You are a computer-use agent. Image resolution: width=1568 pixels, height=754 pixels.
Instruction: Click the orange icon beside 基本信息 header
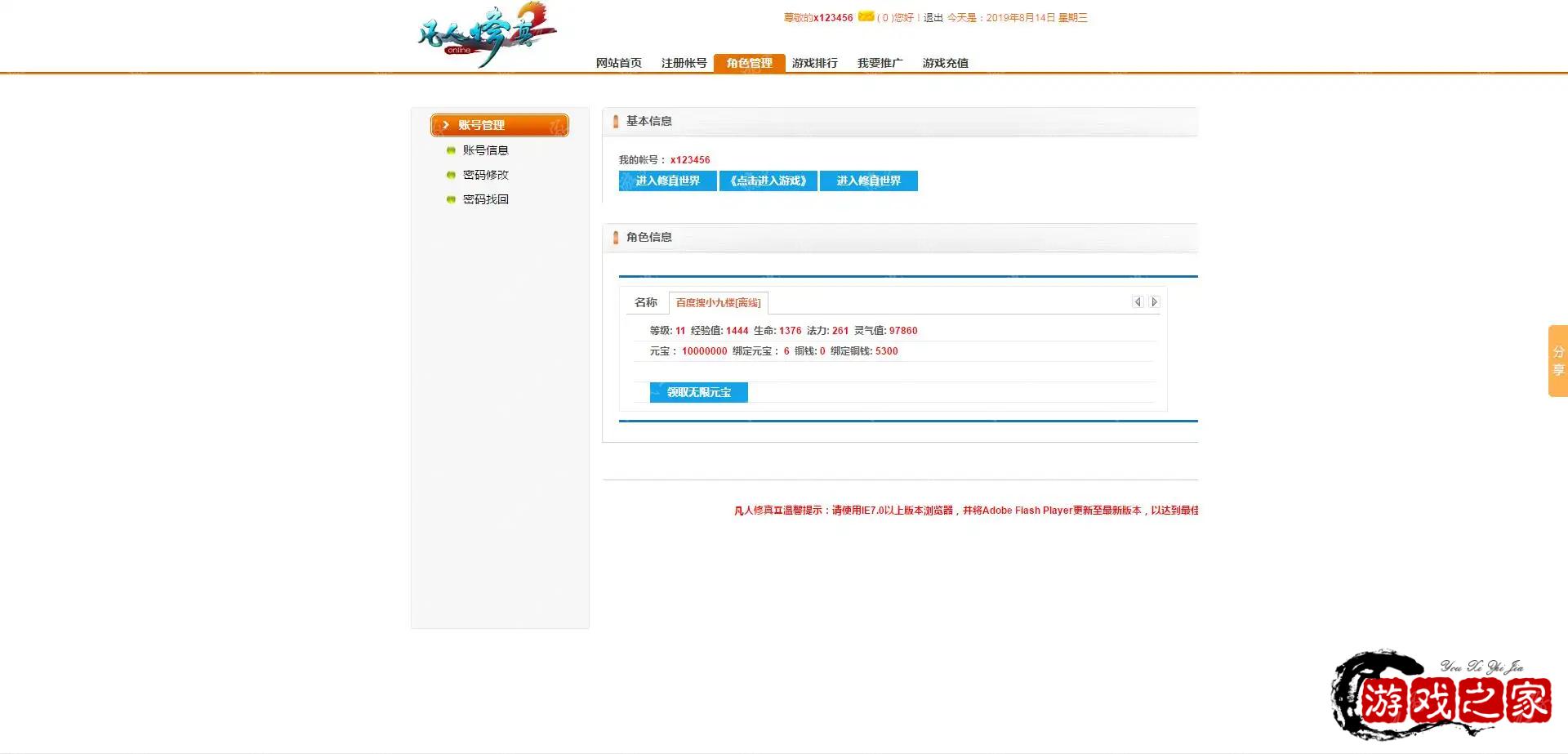tap(617, 121)
